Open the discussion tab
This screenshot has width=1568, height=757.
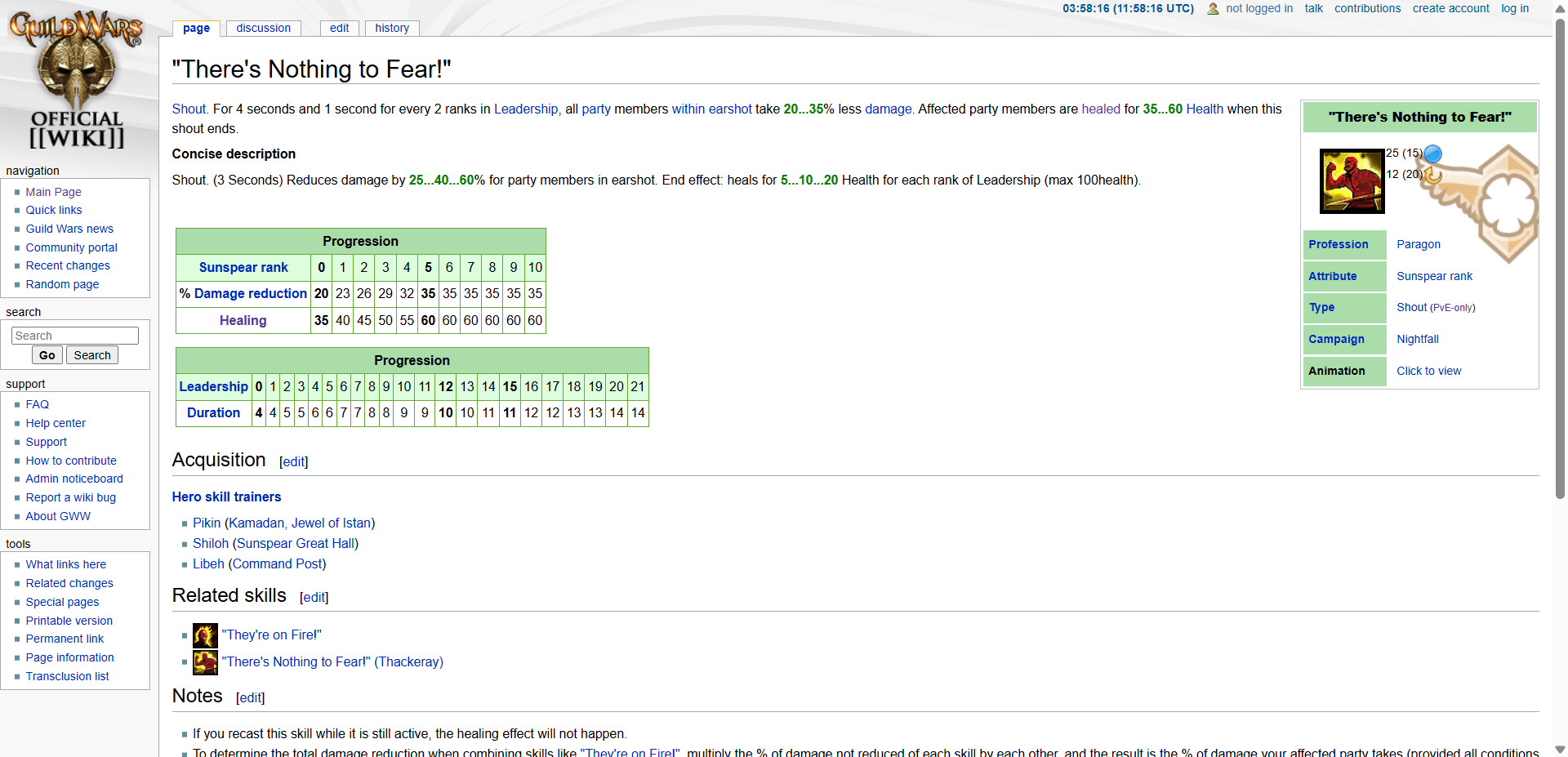pos(263,28)
